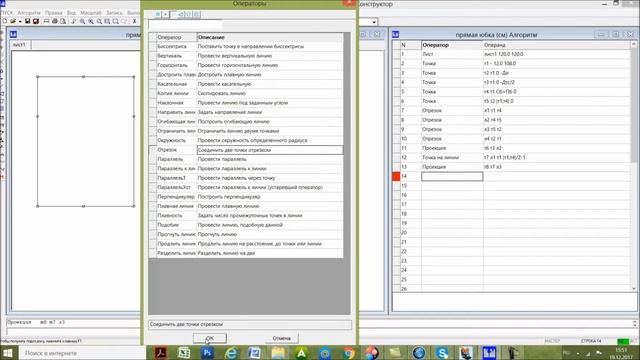This screenshot has height=360, width=640.
Task: Click the Оператор column header in dialog
Action: [176, 37]
